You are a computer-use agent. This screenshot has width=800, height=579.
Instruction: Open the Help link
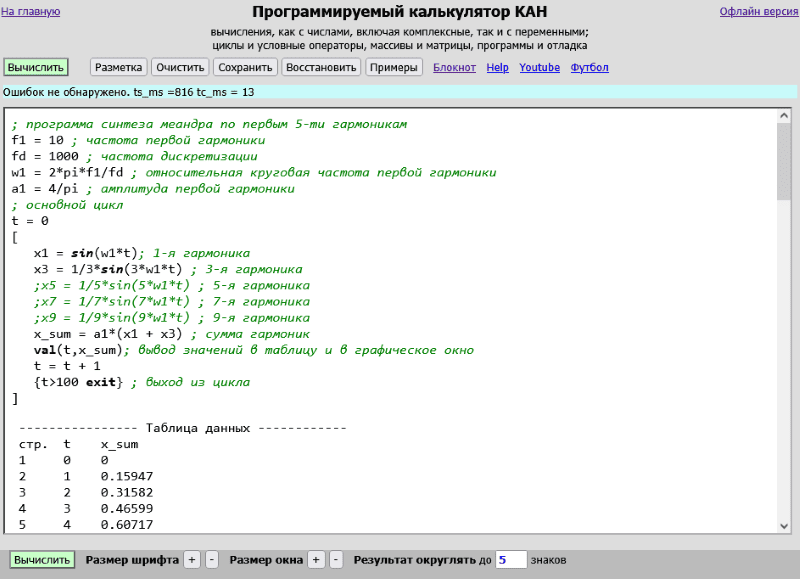498,68
